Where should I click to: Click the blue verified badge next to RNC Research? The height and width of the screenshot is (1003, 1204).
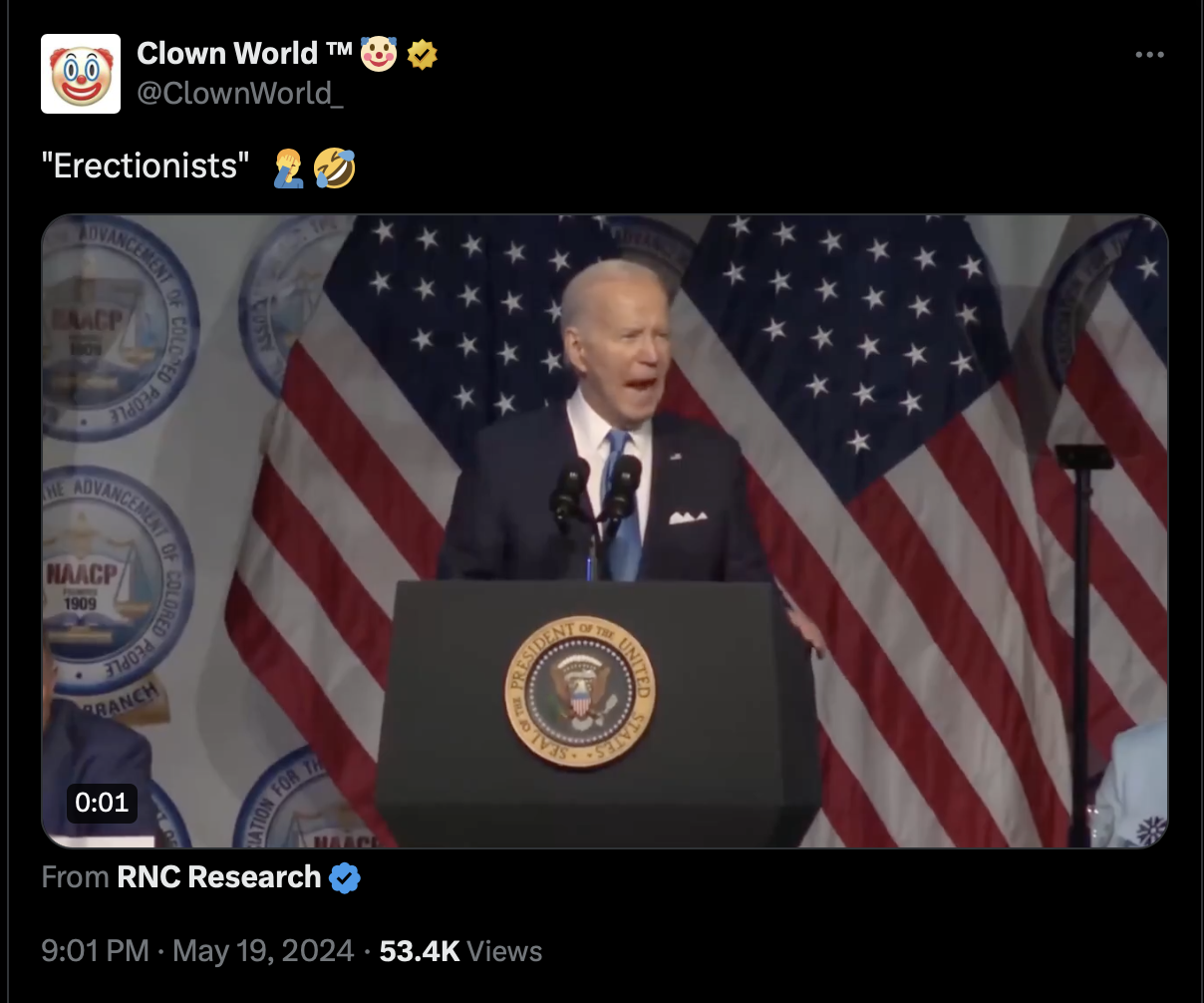pos(345,878)
